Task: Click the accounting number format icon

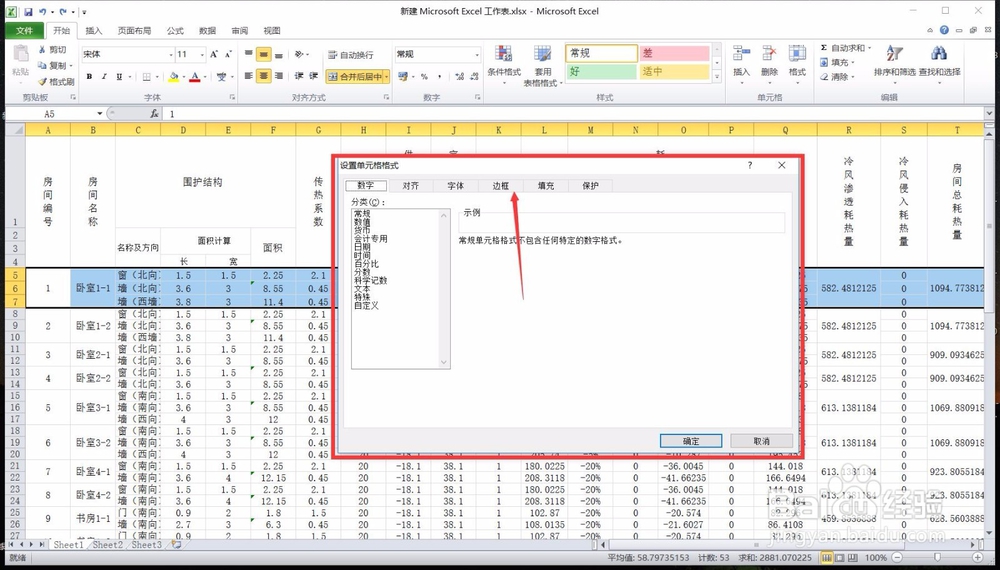Action: coord(402,77)
